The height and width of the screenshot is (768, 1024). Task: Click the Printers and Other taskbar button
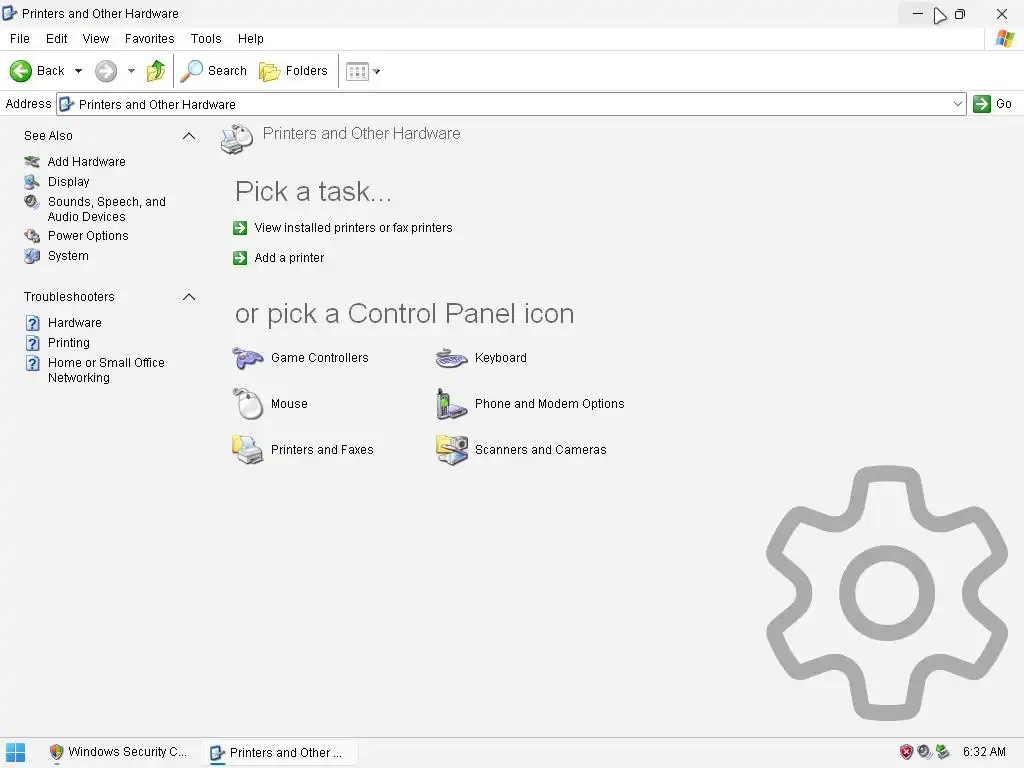pyautogui.click(x=280, y=752)
